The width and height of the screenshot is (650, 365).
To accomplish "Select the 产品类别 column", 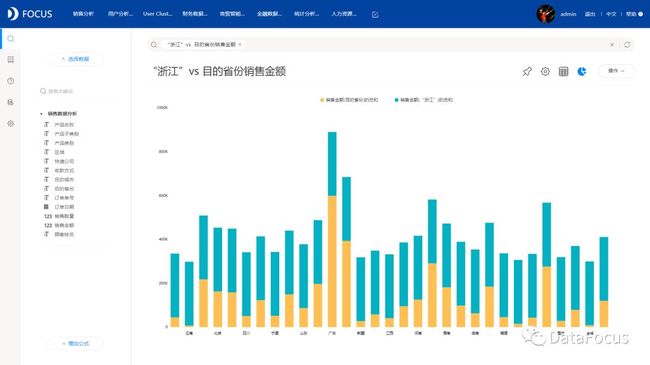I will click(64, 143).
